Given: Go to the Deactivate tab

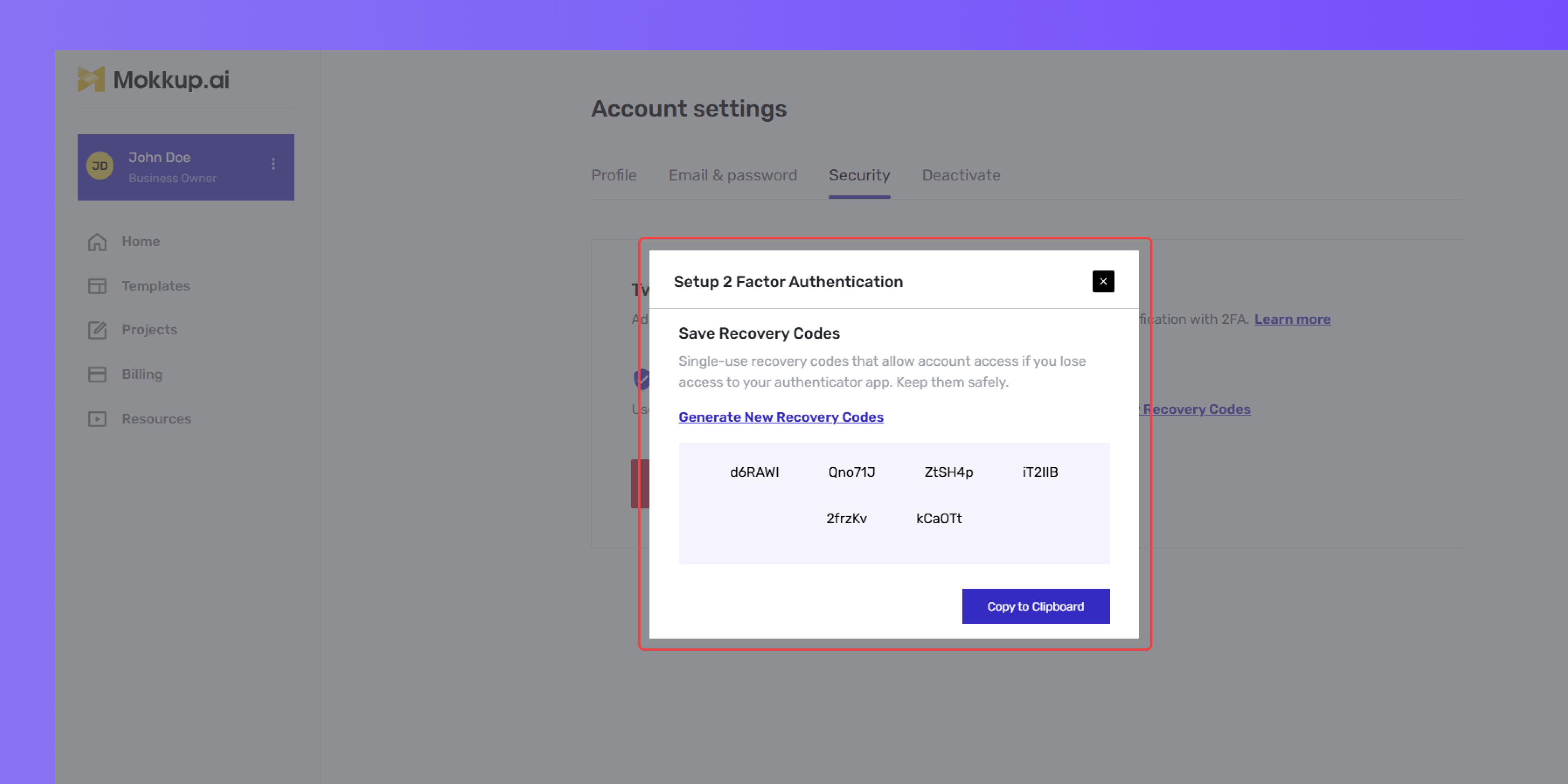Looking at the screenshot, I should pyautogui.click(x=960, y=175).
